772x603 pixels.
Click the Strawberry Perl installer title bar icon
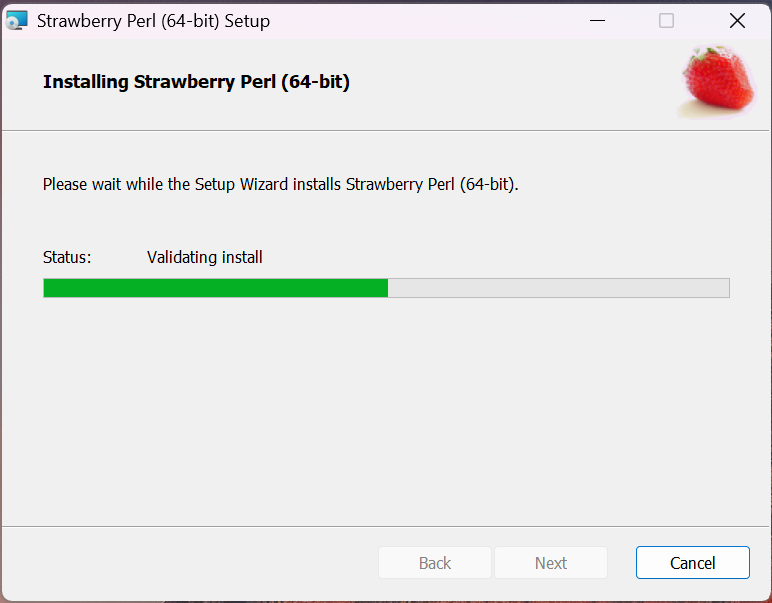point(17,20)
